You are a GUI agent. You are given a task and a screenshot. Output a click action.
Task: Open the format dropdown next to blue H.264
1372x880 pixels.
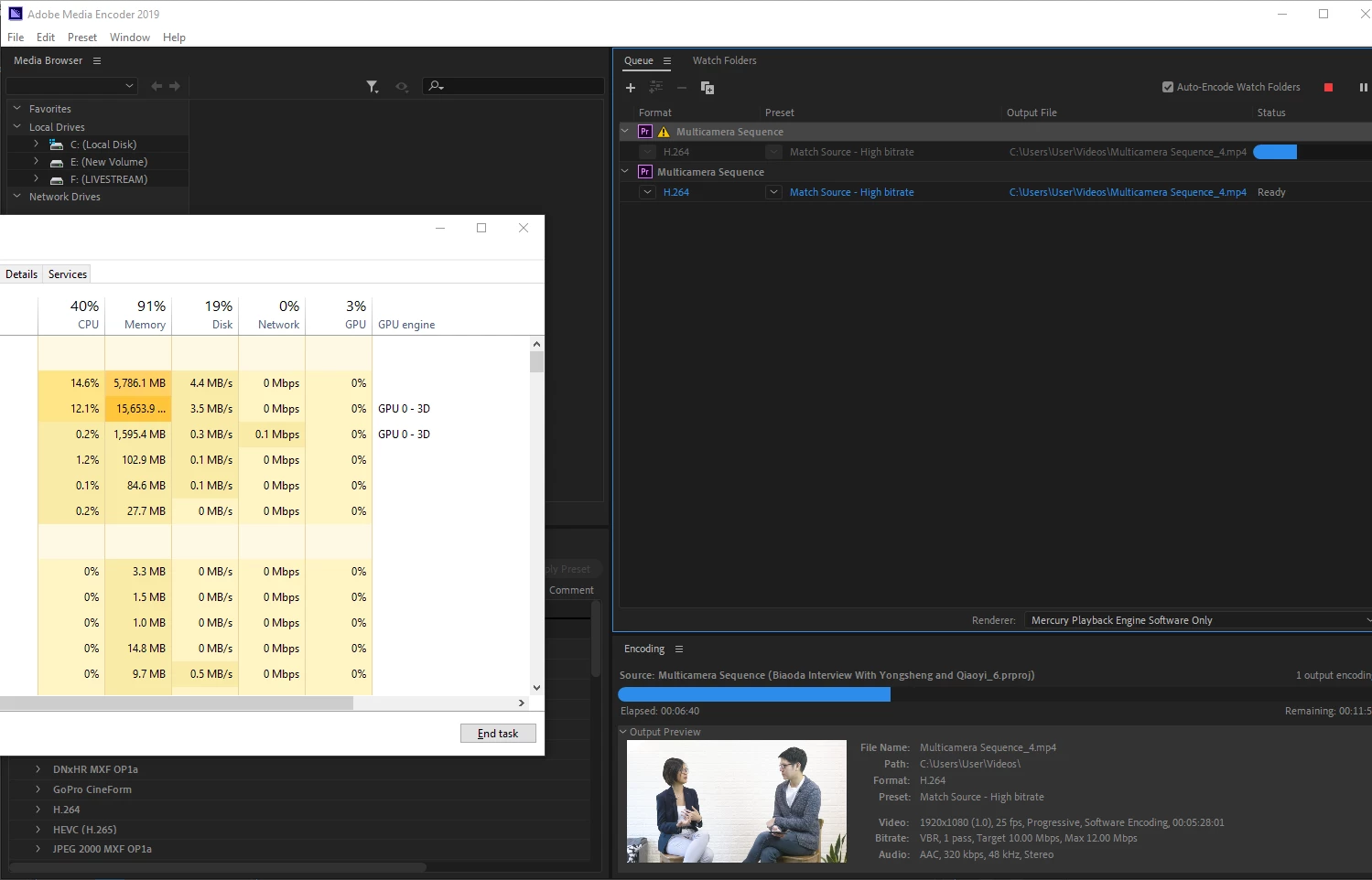[647, 192]
